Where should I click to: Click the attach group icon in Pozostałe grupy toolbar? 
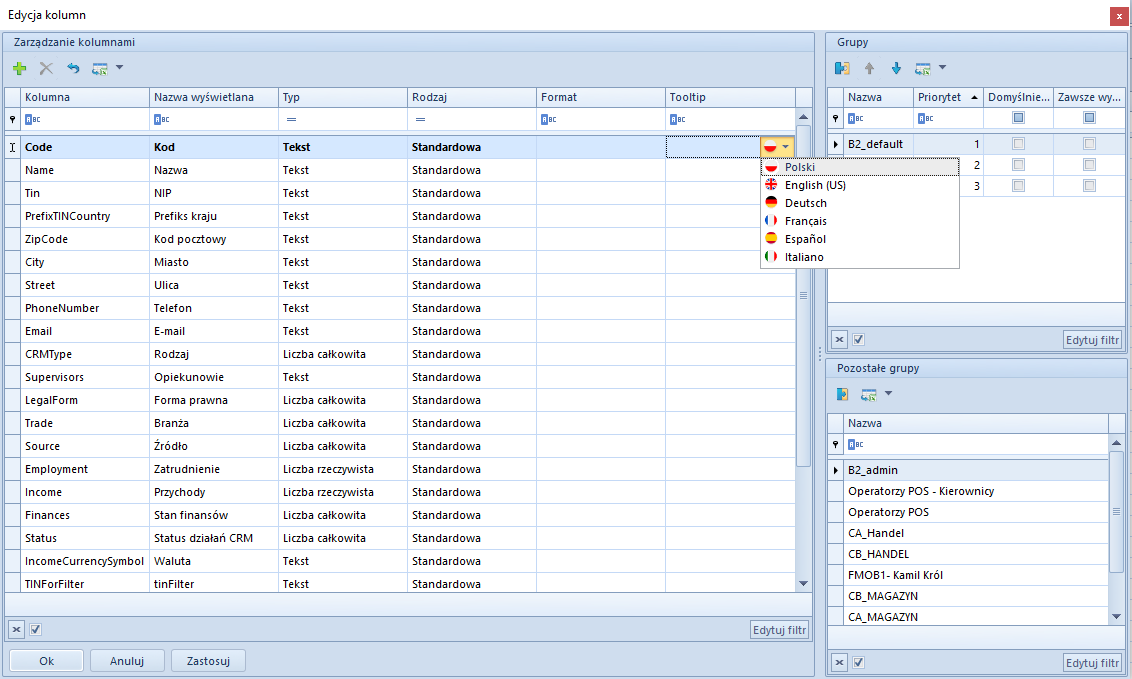coord(842,394)
